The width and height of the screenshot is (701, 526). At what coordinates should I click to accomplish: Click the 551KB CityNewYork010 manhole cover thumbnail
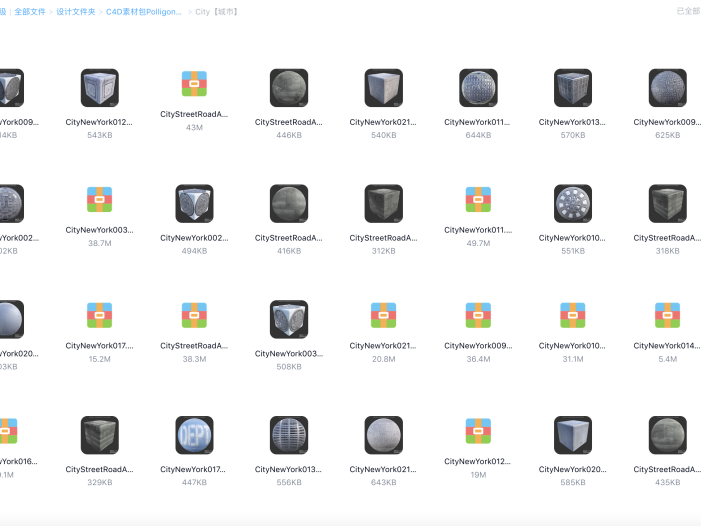(572, 204)
